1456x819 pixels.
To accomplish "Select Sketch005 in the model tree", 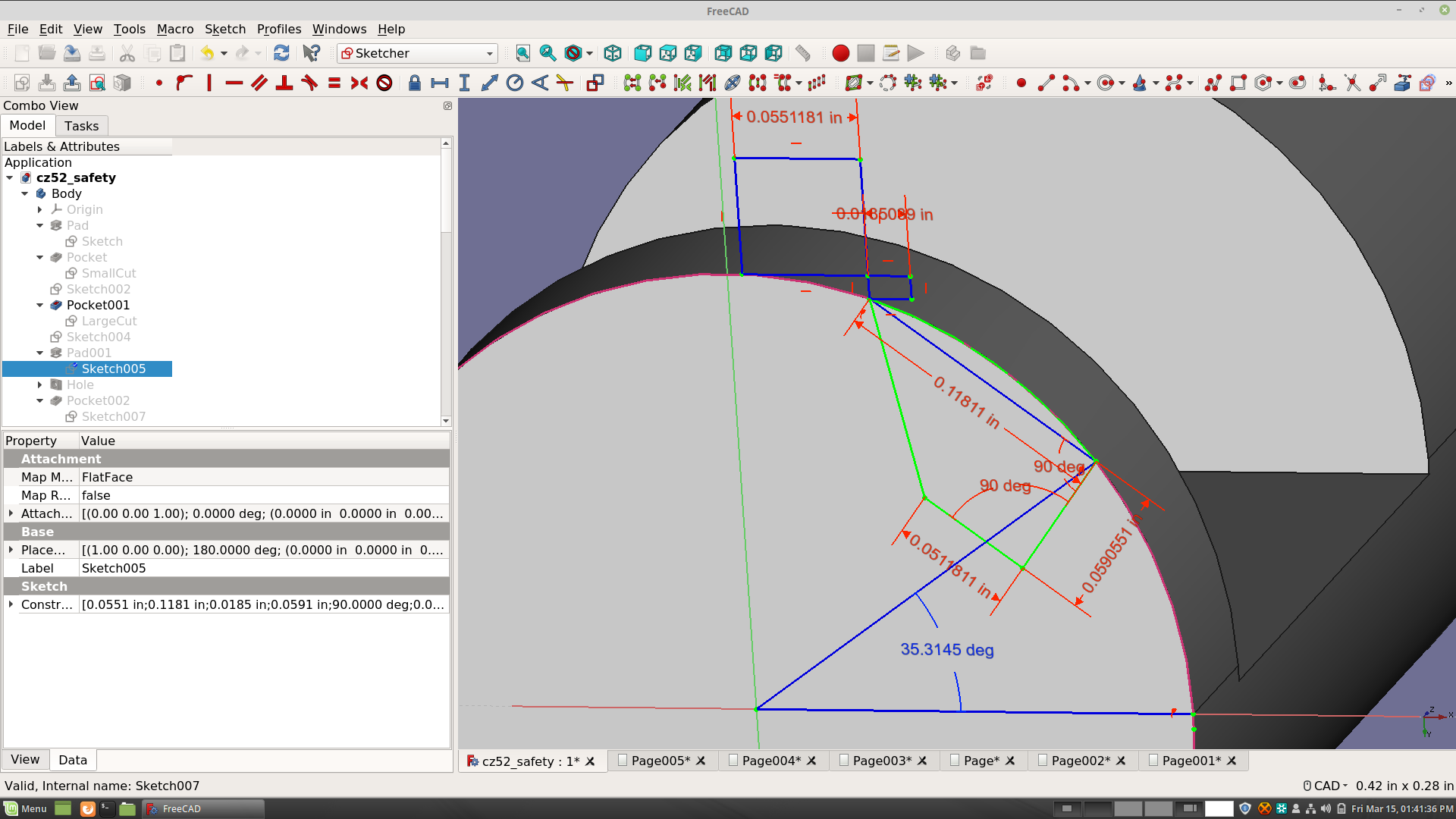I will coord(114,369).
